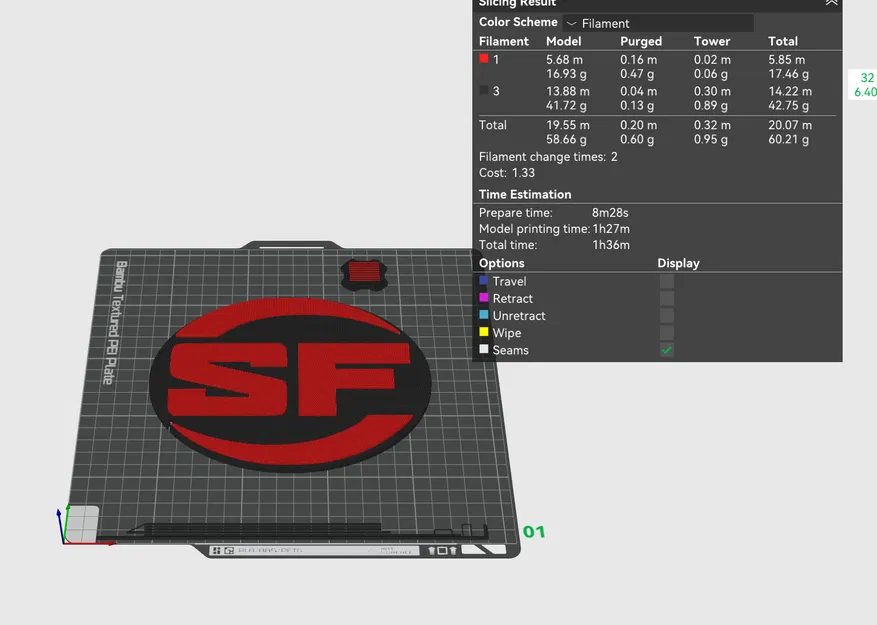The image size is (877, 625).
Task: Click the Travel option label
Action: point(509,281)
